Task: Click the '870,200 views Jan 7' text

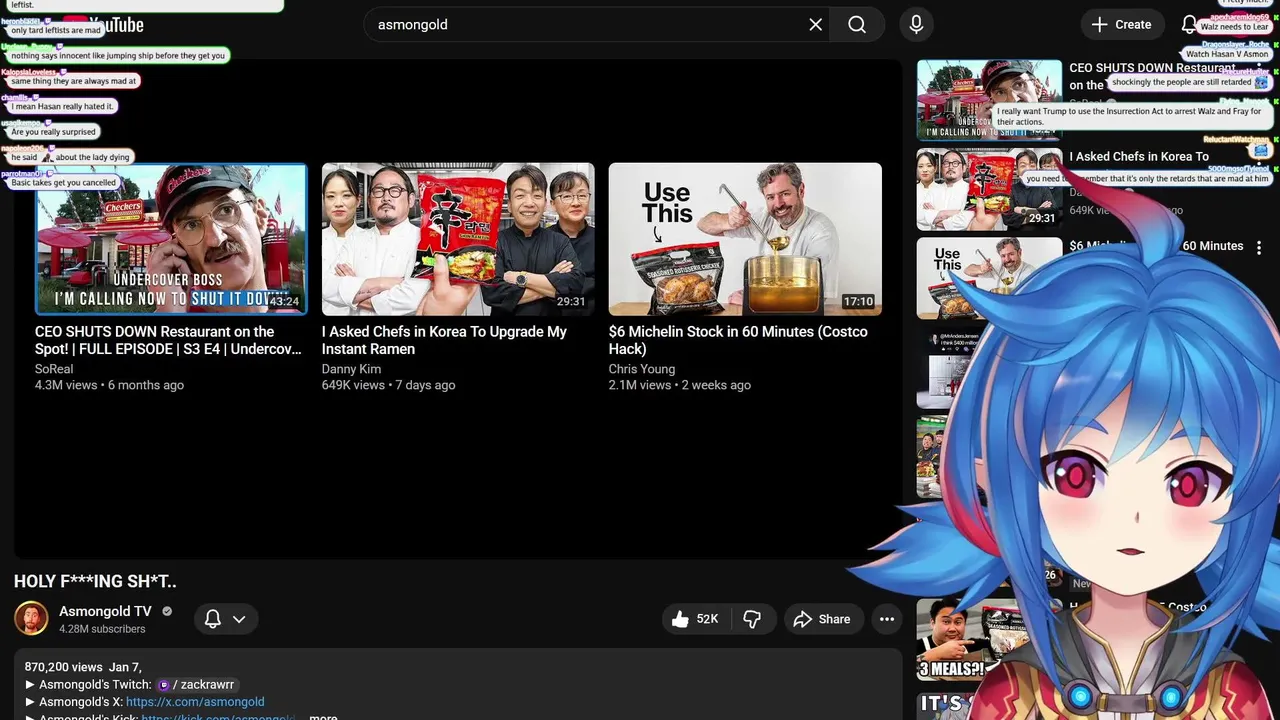Action: tap(83, 667)
